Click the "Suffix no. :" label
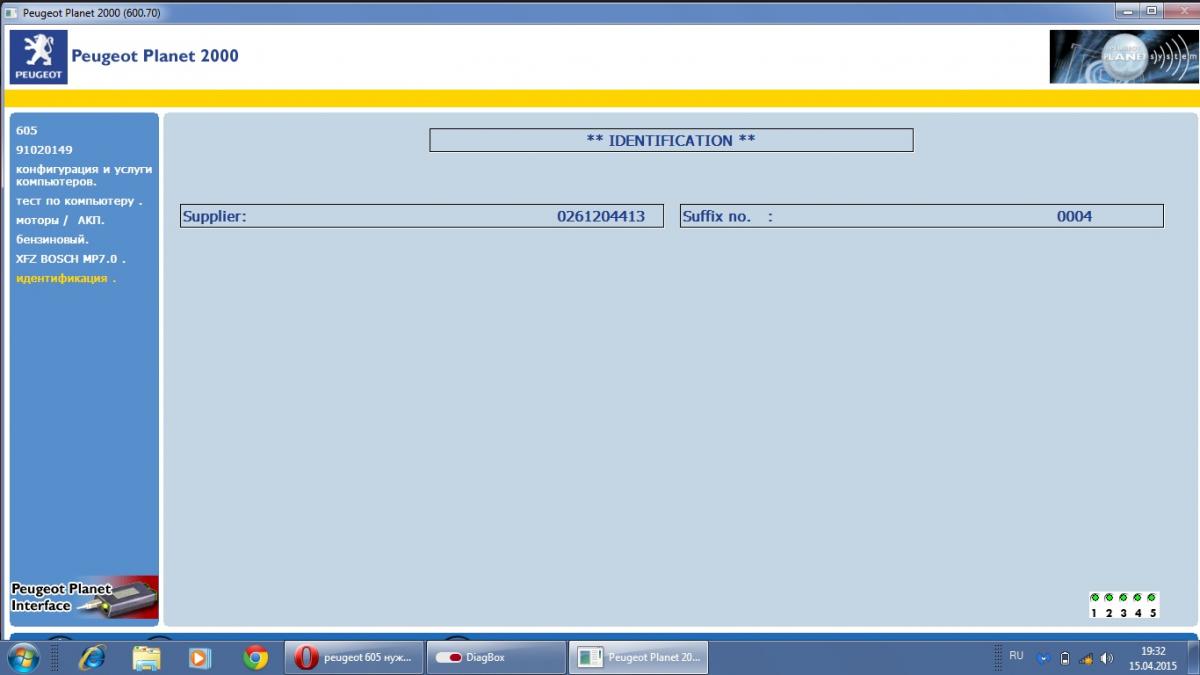 [x=727, y=216]
